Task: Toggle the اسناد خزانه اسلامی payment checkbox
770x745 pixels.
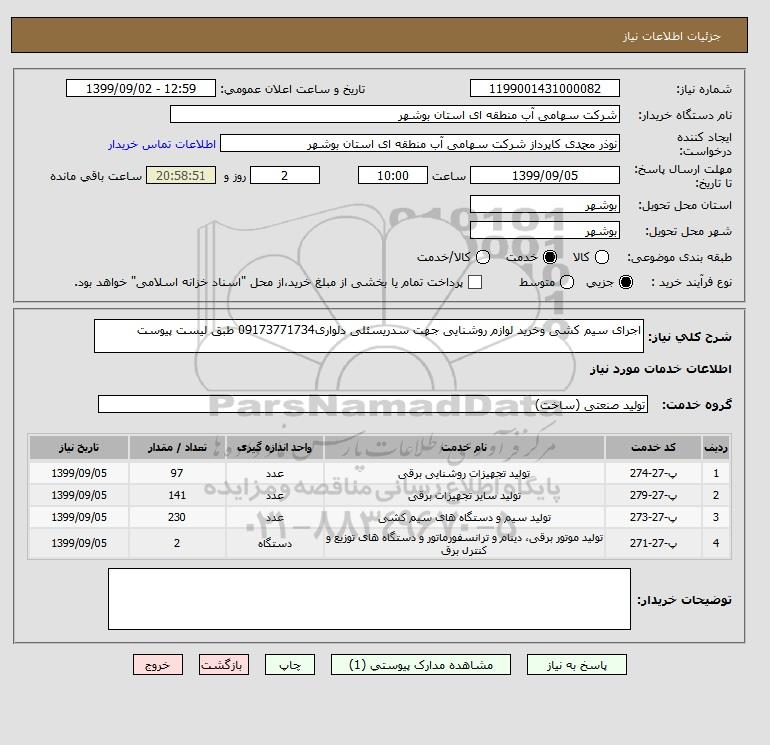Action: pyautogui.click(x=475, y=282)
